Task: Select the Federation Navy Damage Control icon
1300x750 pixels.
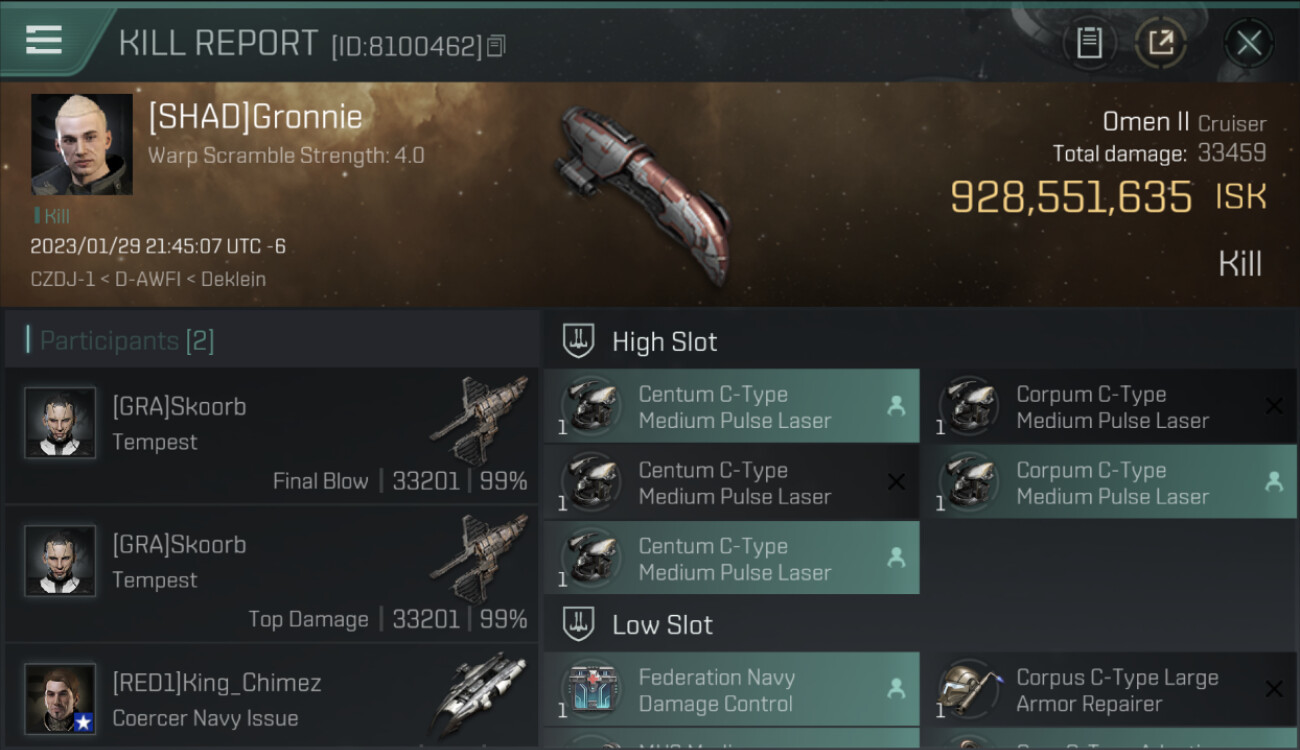Action: pyautogui.click(x=593, y=690)
